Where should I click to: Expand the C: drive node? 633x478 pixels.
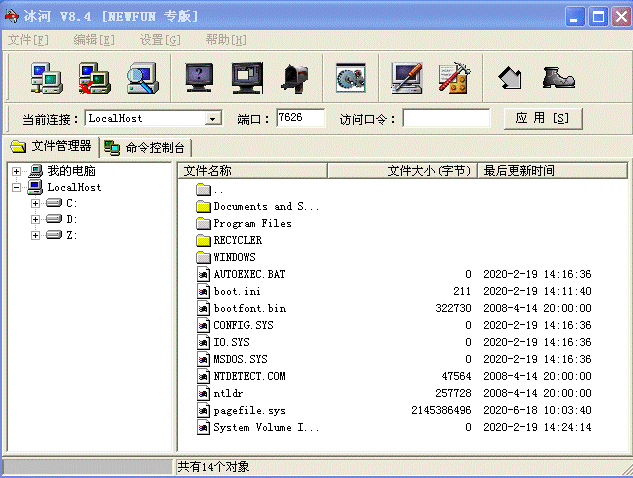36,203
